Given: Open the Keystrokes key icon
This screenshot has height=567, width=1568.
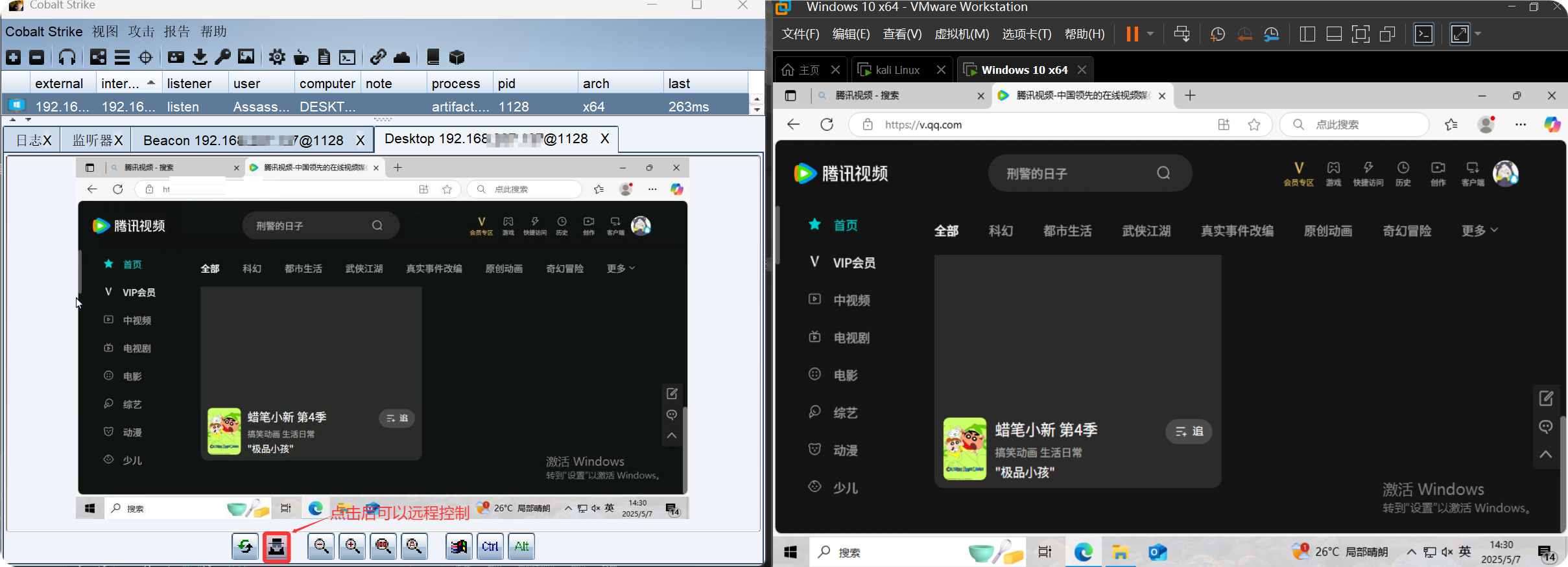Looking at the screenshot, I should click(222, 58).
